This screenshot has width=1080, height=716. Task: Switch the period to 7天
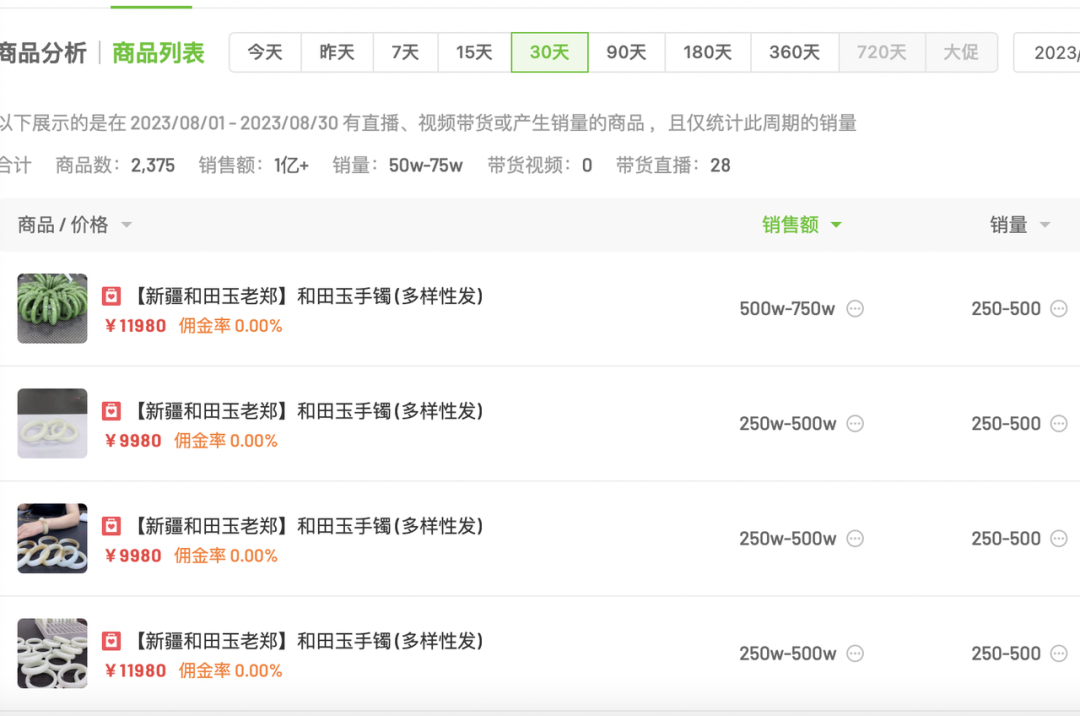[405, 52]
